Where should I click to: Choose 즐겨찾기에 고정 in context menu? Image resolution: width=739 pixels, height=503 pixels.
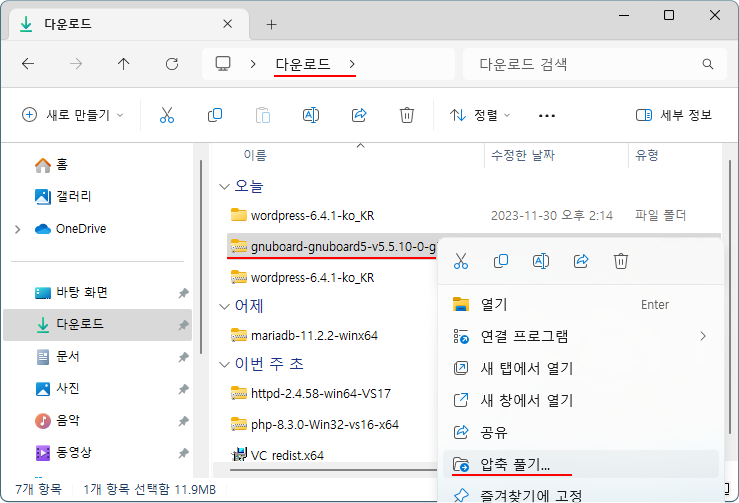point(581,495)
